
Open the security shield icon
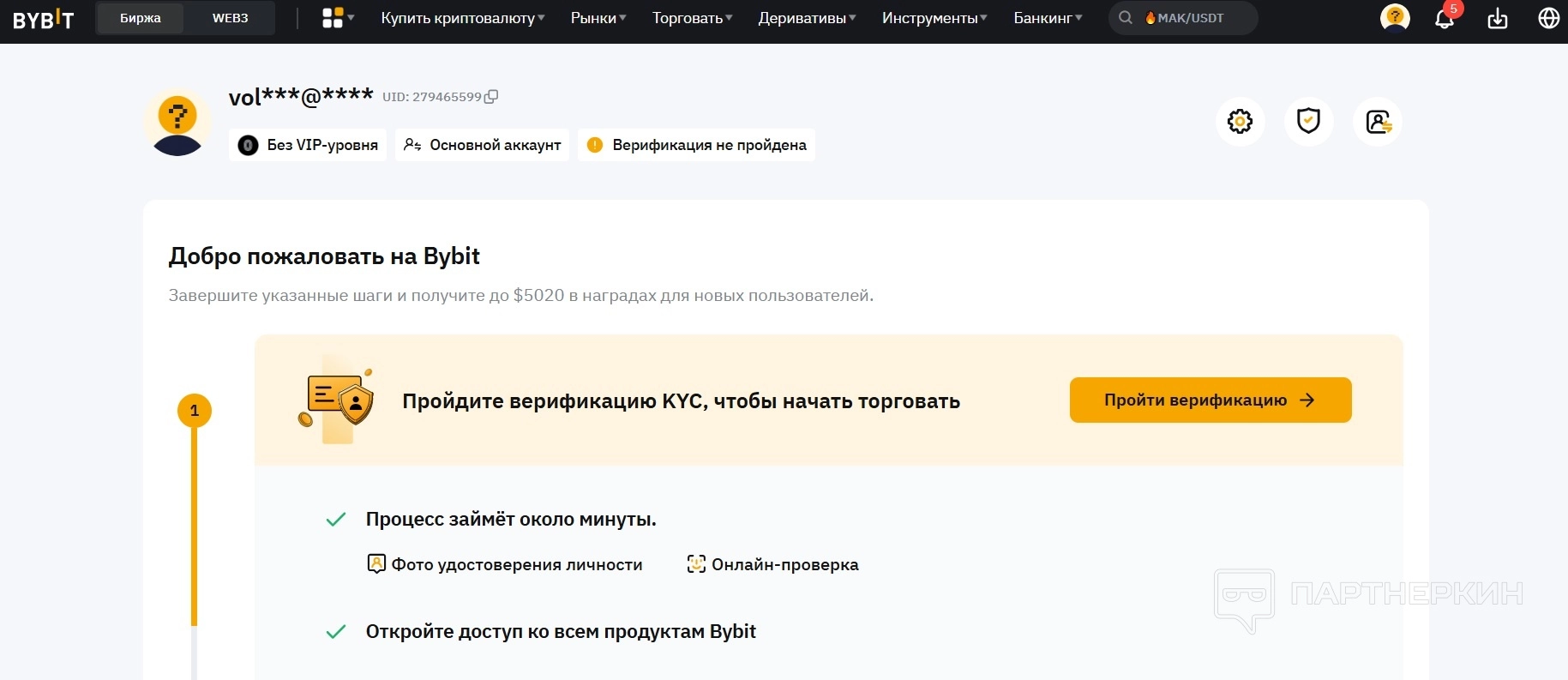click(1308, 122)
